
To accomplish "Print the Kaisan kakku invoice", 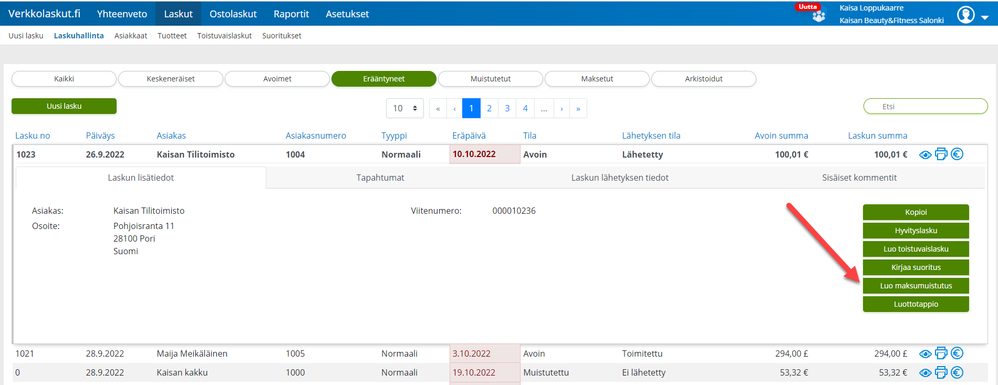I will click(941, 372).
